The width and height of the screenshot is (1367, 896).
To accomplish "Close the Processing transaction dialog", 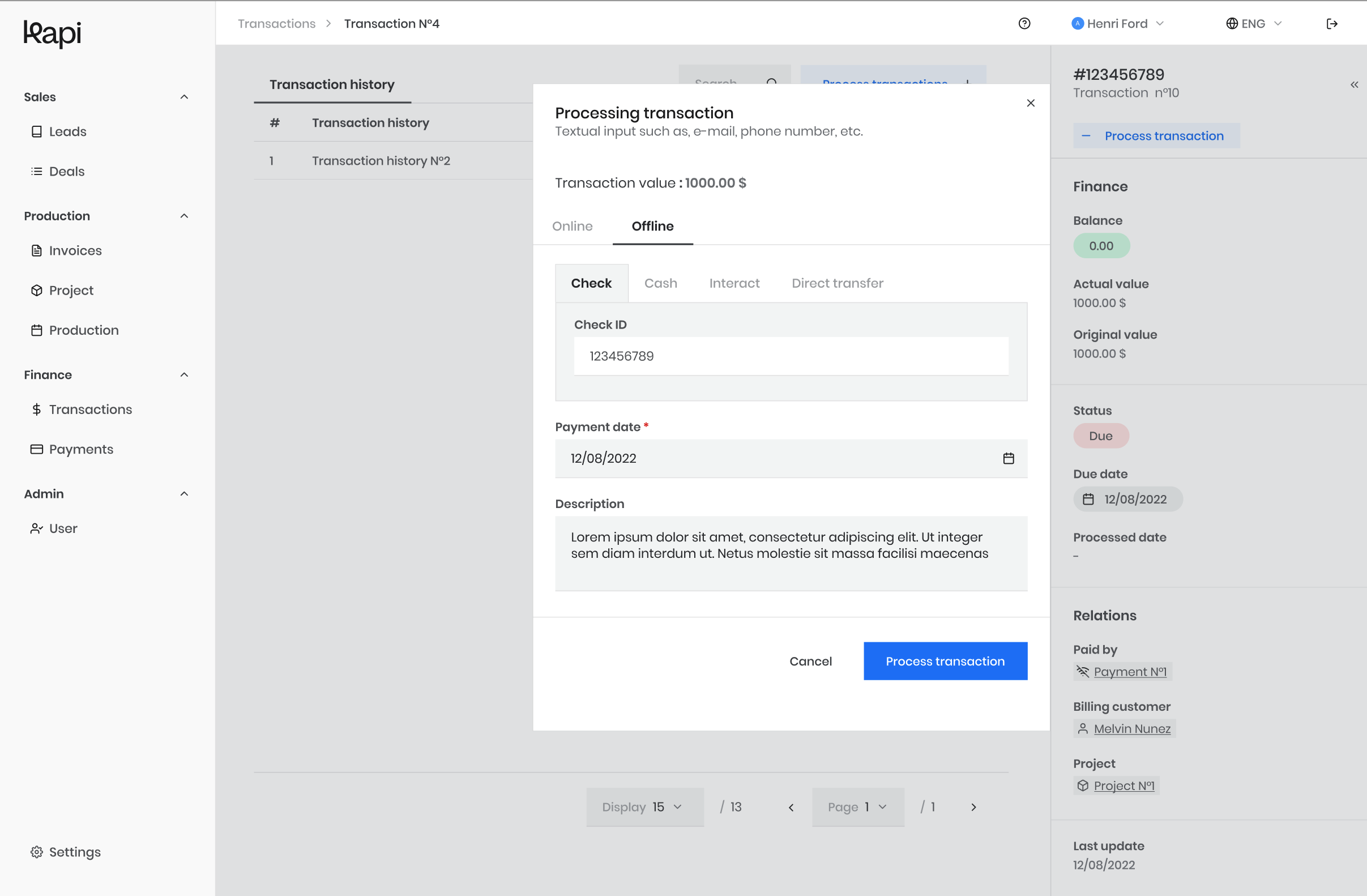I will tap(1031, 103).
